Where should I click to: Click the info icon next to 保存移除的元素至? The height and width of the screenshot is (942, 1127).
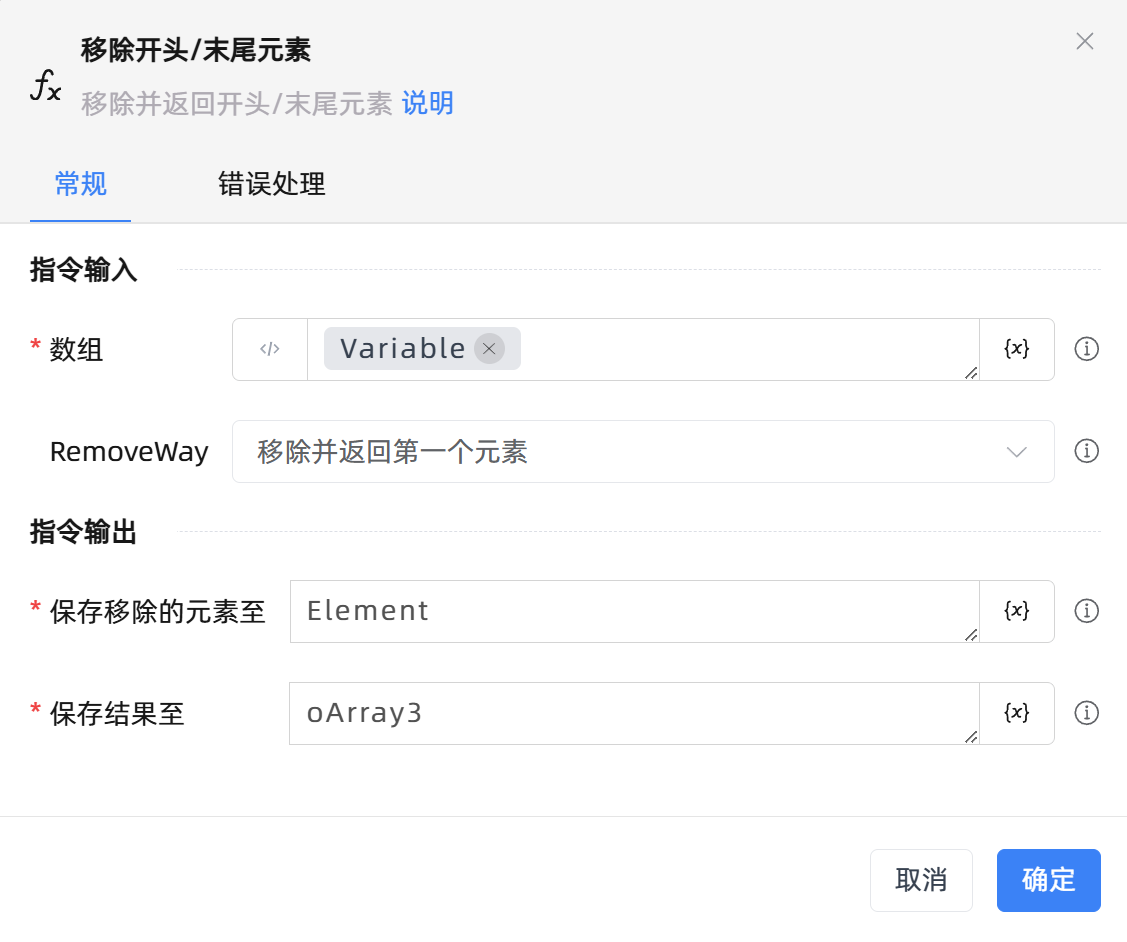(x=1086, y=611)
